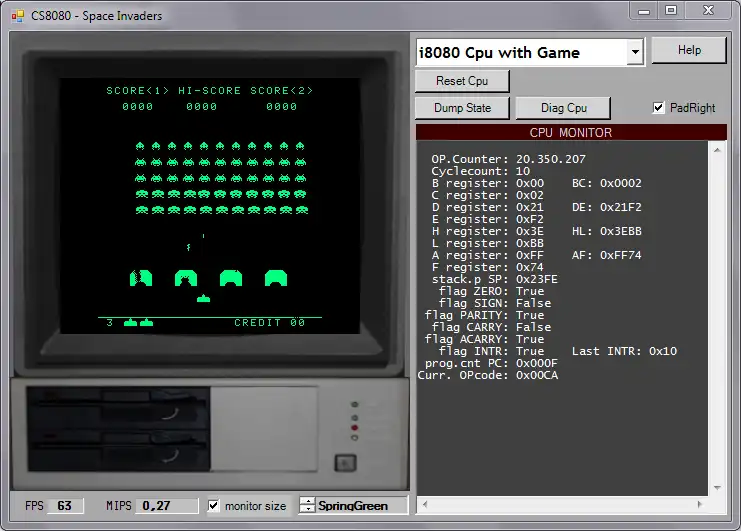Click the OP.Counter value 20.350.207
Viewport: 741px width, 531px height.
point(551,159)
